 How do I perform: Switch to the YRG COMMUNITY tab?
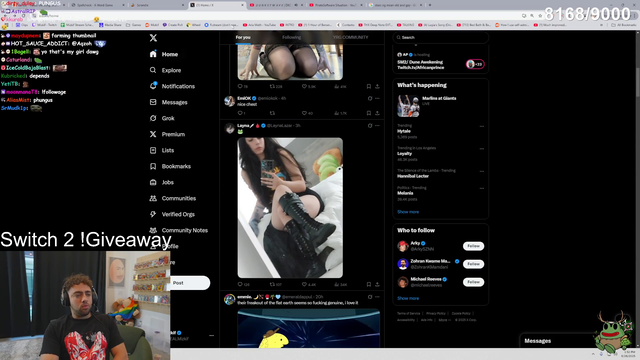tap(350, 37)
